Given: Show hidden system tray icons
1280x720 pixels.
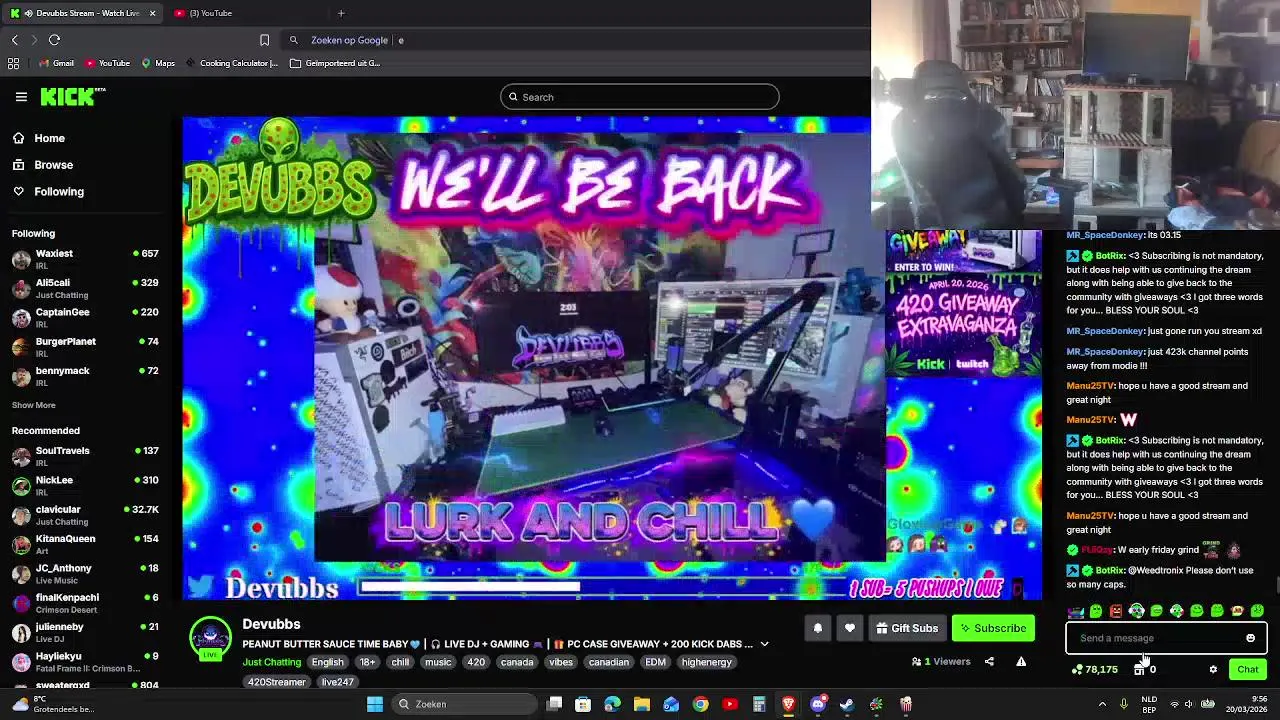Looking at the screenshot, I should click(x=1102, y=704).
